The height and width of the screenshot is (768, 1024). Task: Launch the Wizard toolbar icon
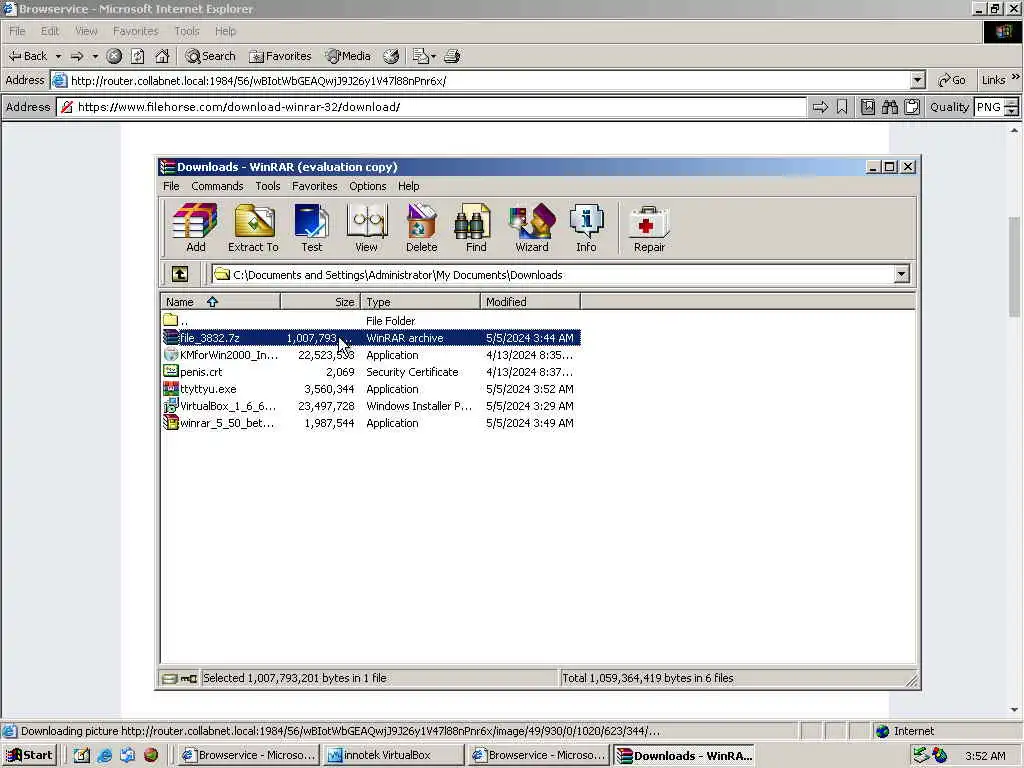click(532, 228)
